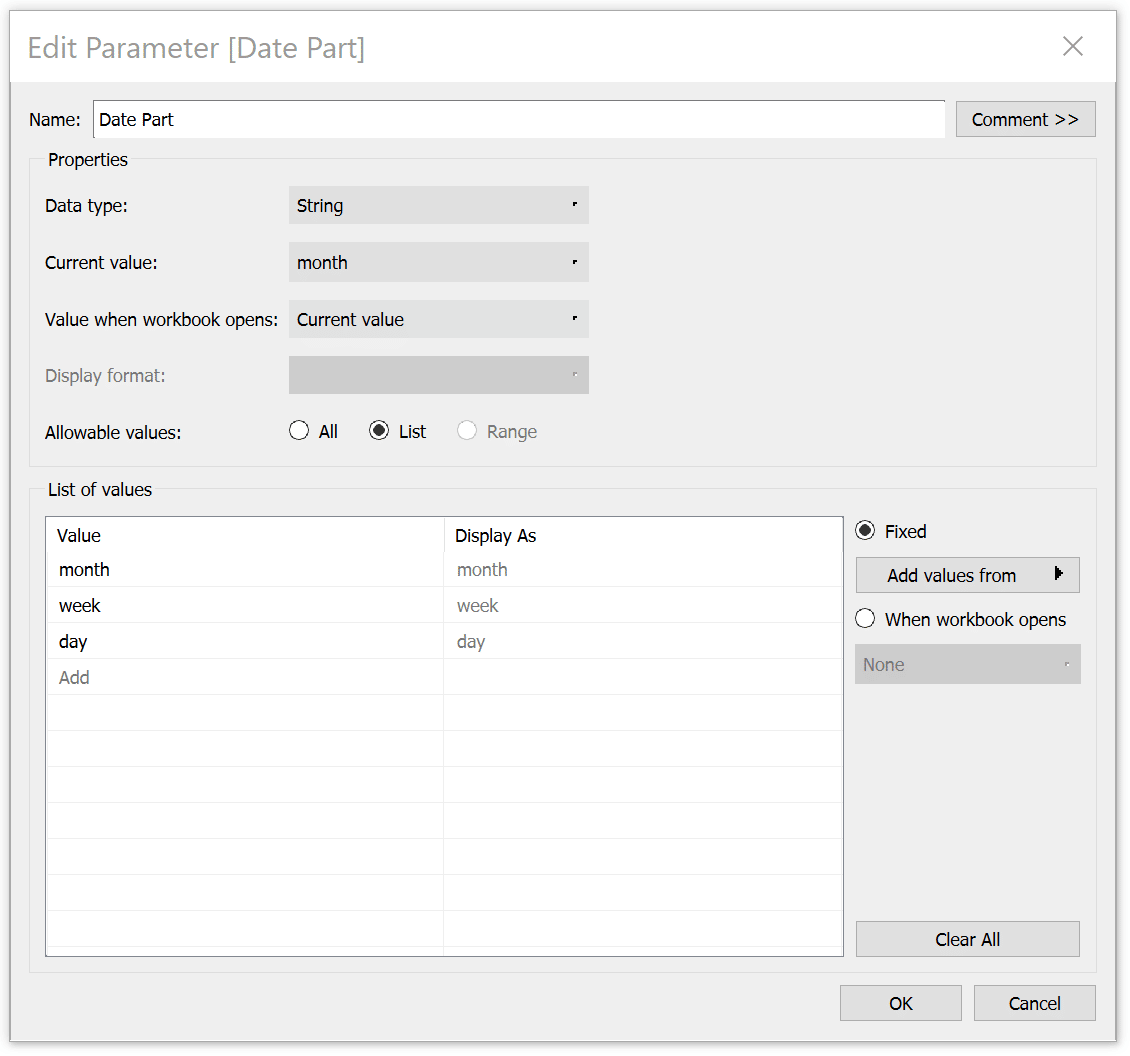The width and height of the screenshot is (1130, 1056).
Task: Select the 'month' value cell
Action: coord(245,569)
